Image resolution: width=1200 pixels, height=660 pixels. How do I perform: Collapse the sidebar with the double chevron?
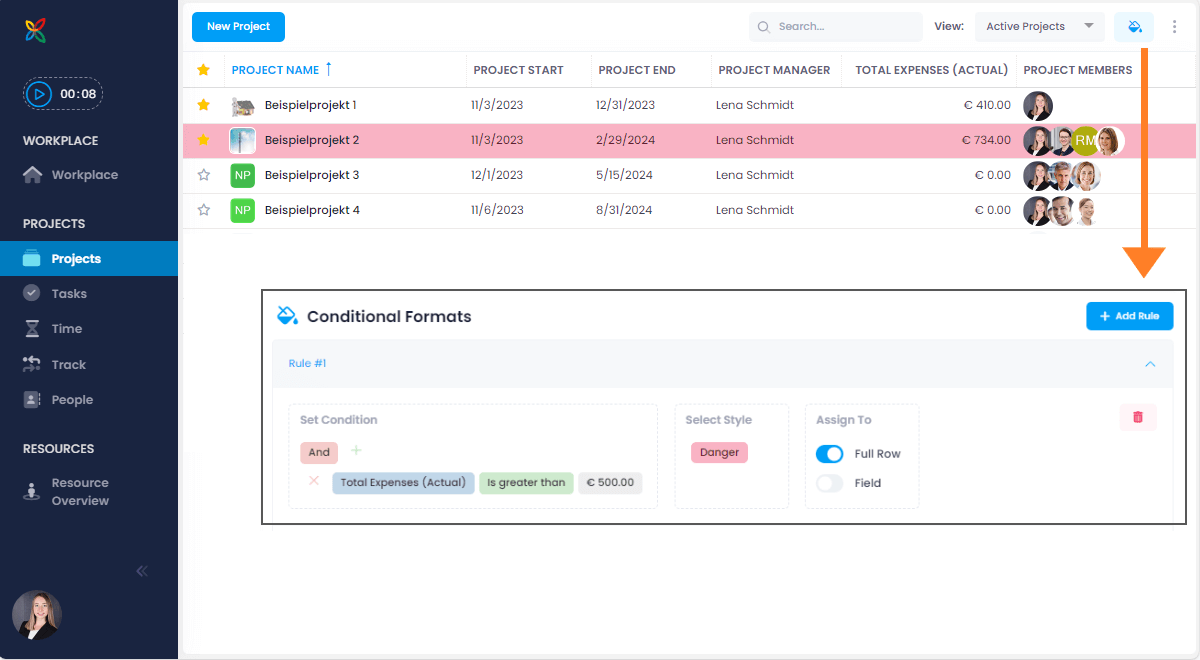tap(142, 571)
